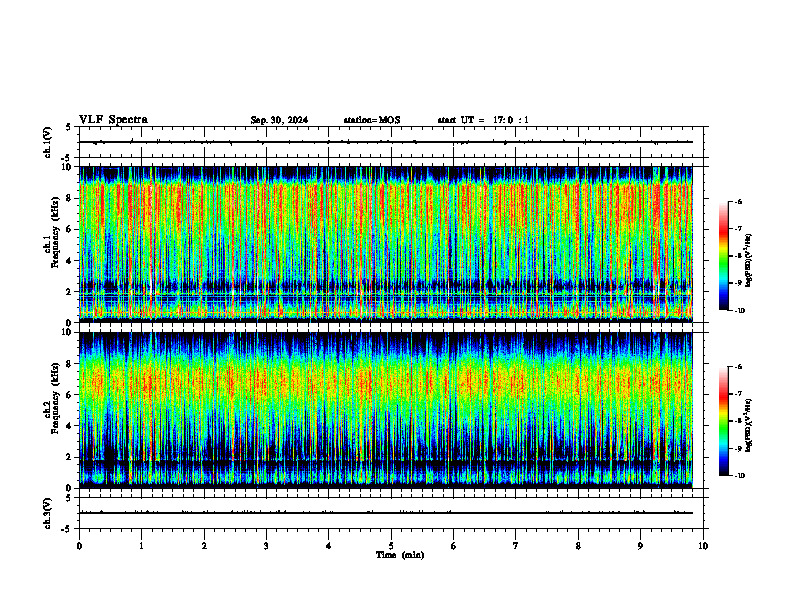The image size is (792, 612).
Task: Click the time axis tick label "0"
Action: tap(79, 546)
